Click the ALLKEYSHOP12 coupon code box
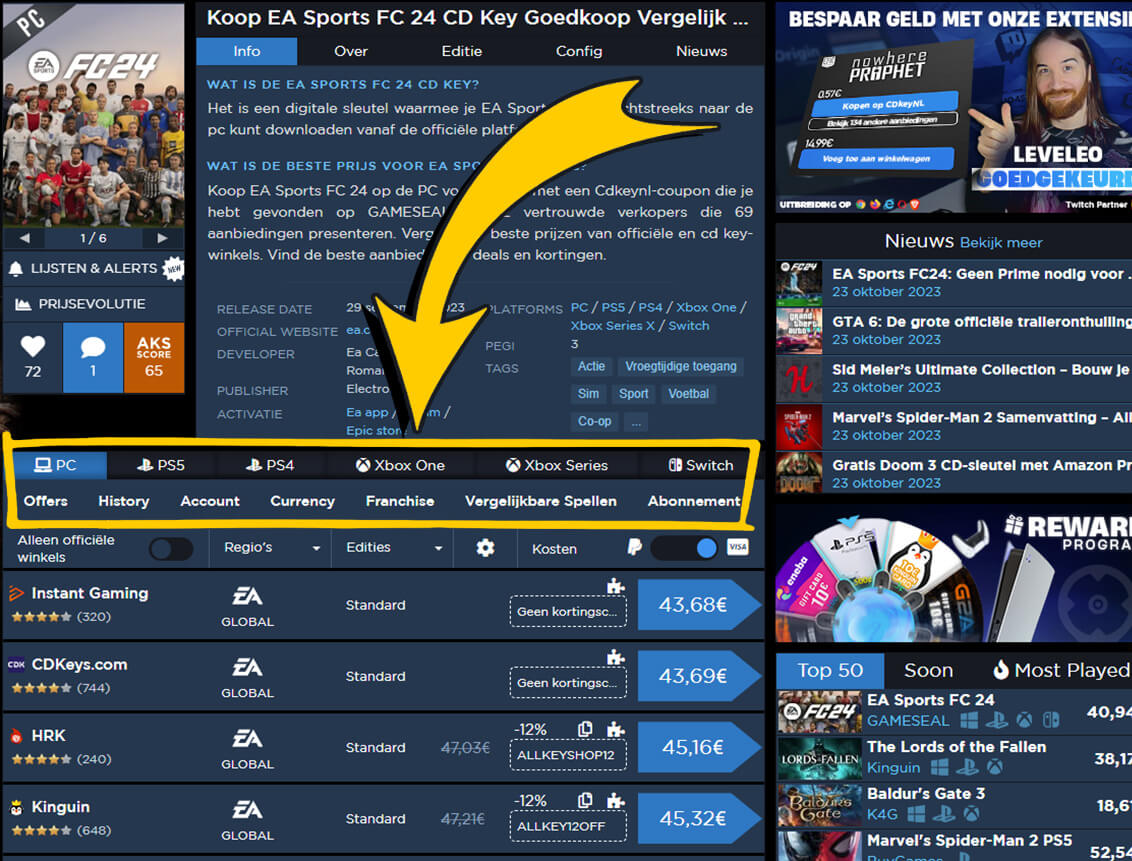The height and width of the screenshot is (861, 1132). (568, 756)
